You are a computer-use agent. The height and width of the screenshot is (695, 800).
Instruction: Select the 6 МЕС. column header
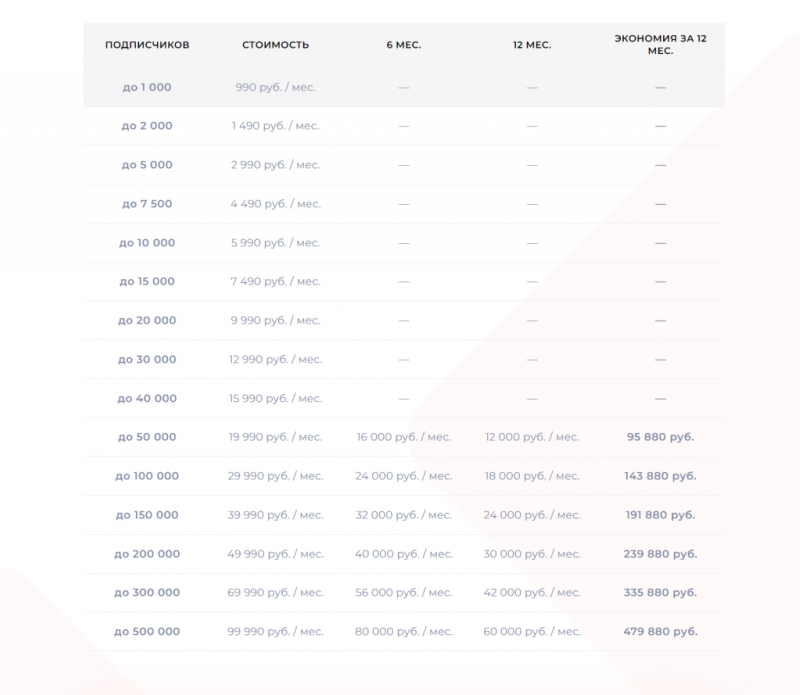404,45
